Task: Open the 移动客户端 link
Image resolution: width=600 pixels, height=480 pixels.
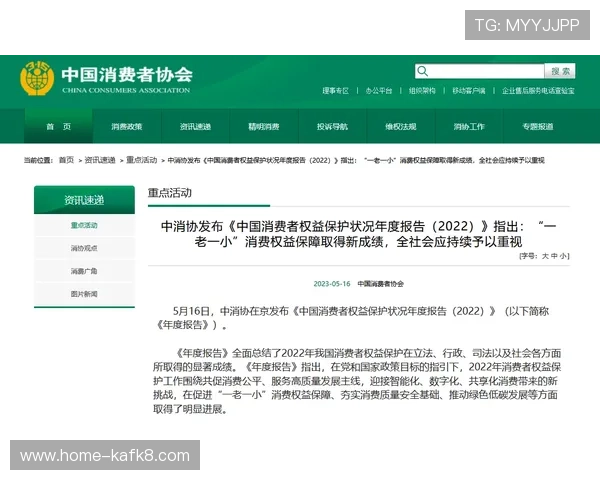Action: click(x=469, y=91)
